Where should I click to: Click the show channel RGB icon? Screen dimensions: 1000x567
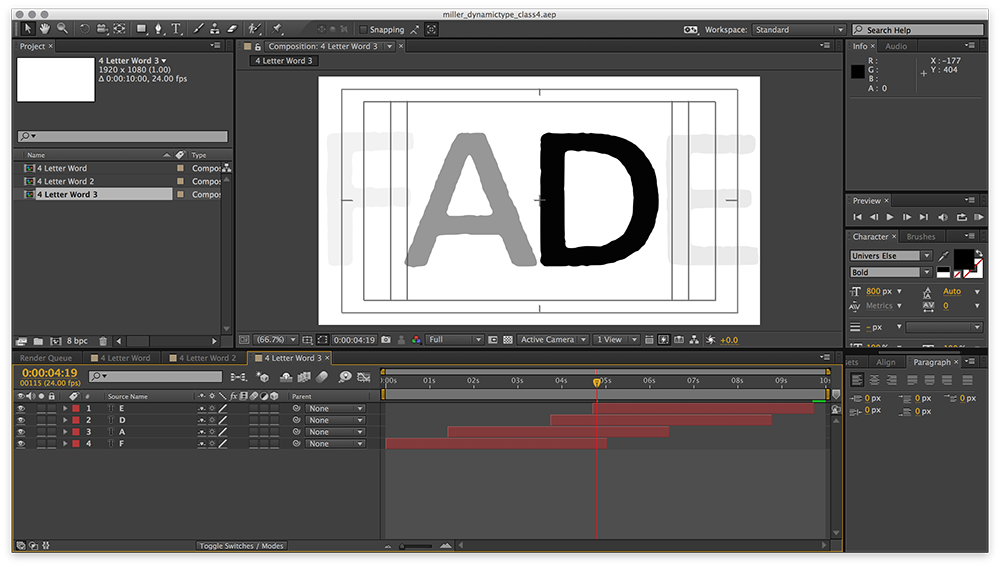point(416,340)
